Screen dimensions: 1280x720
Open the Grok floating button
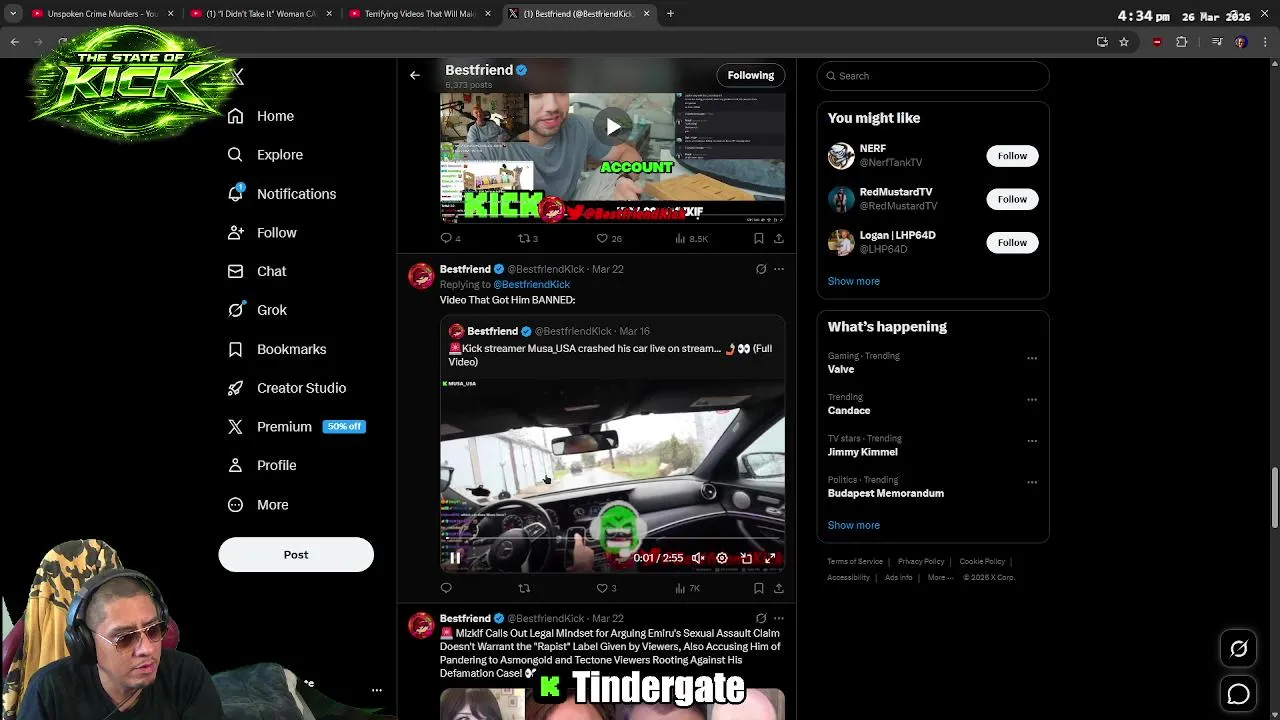(x=1239, y=649)
